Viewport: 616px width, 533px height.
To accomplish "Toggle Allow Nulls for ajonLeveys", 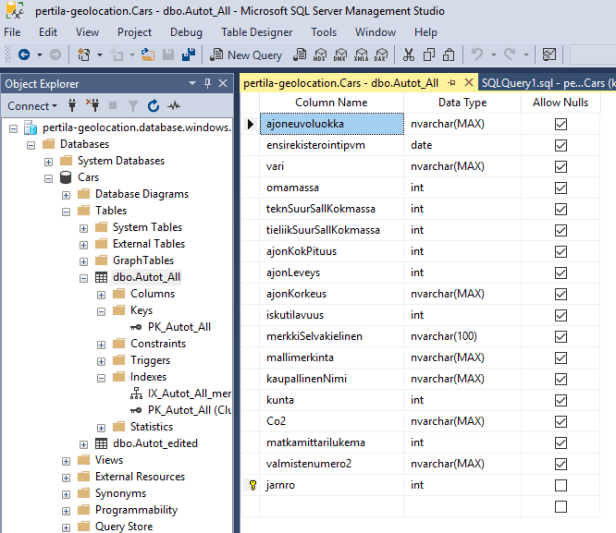I will (561, 273).
